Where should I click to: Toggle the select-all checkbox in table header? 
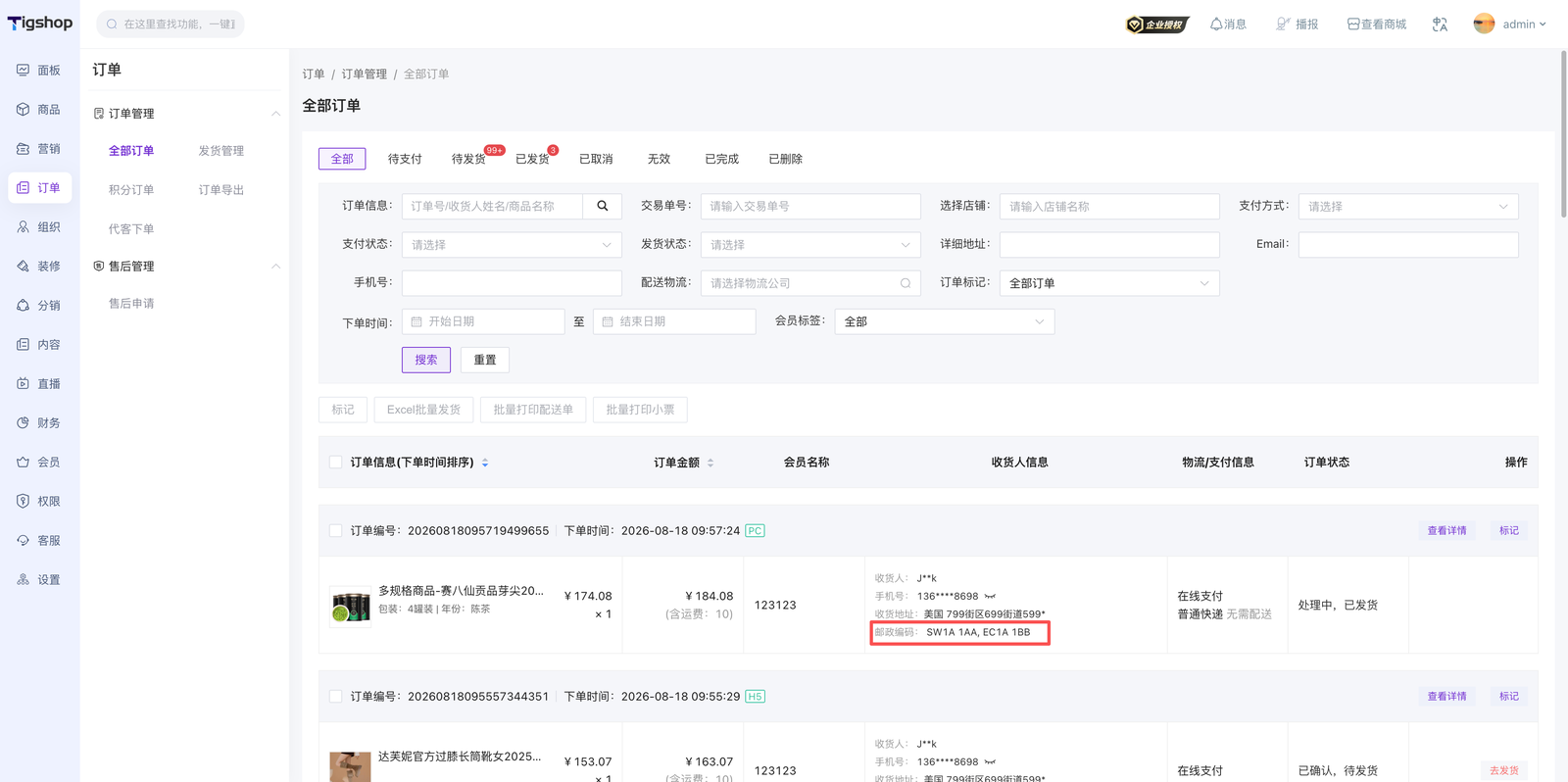click(x=336, y=463)
